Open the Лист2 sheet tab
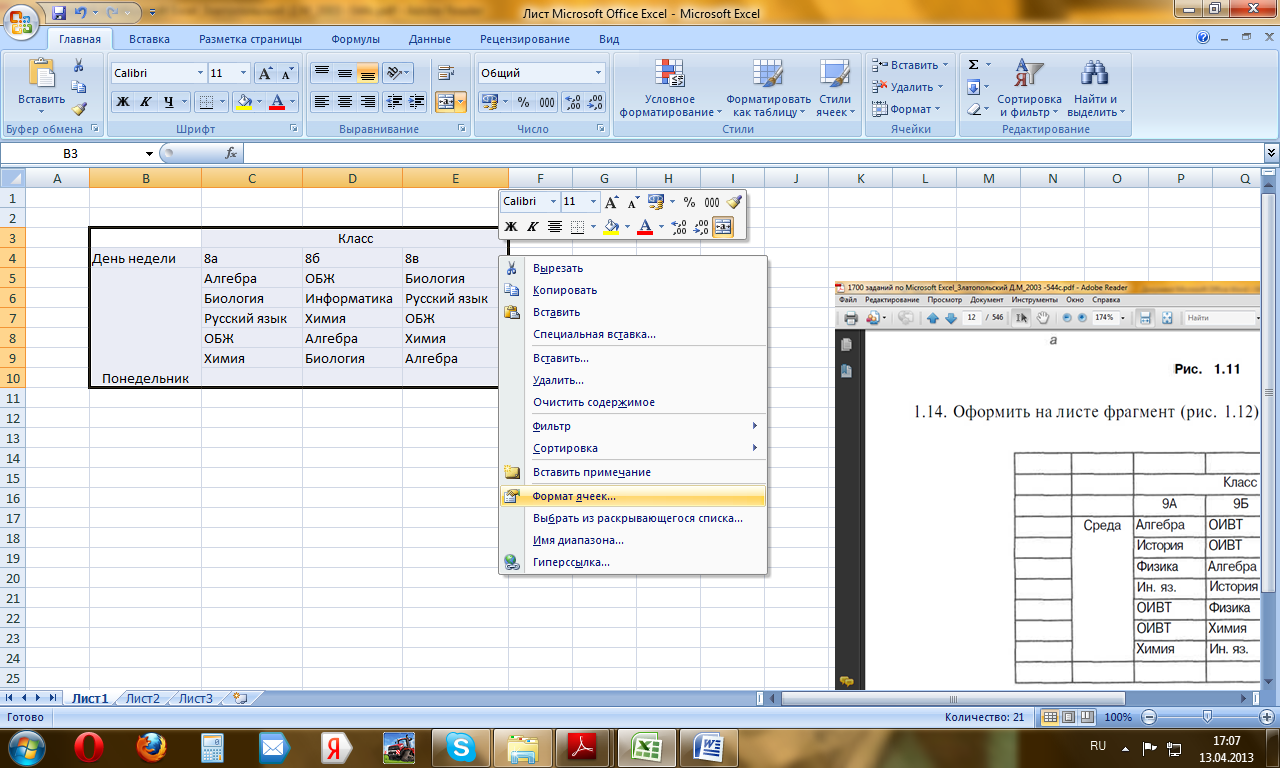The image size is (1280, 768). 143,699
